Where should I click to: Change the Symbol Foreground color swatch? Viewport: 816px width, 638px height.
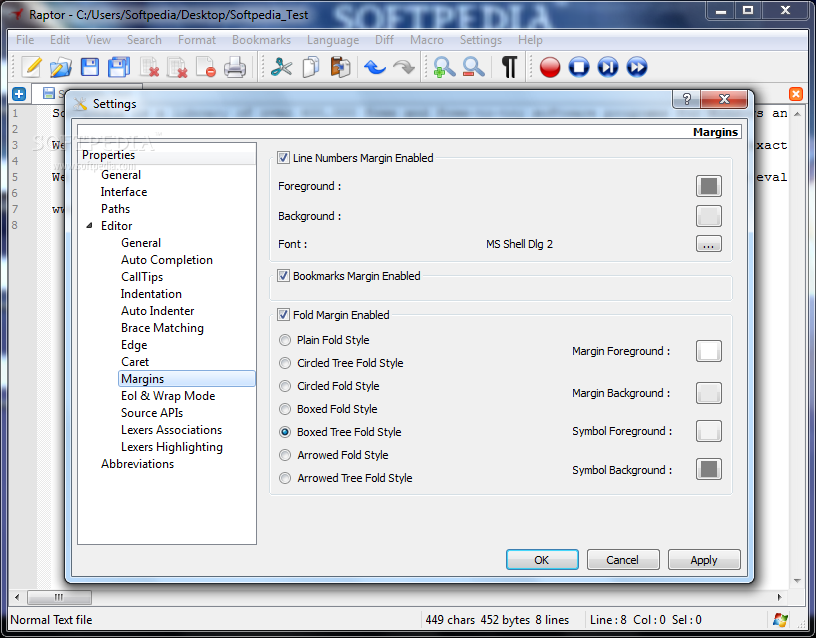(x=709, y=431)
